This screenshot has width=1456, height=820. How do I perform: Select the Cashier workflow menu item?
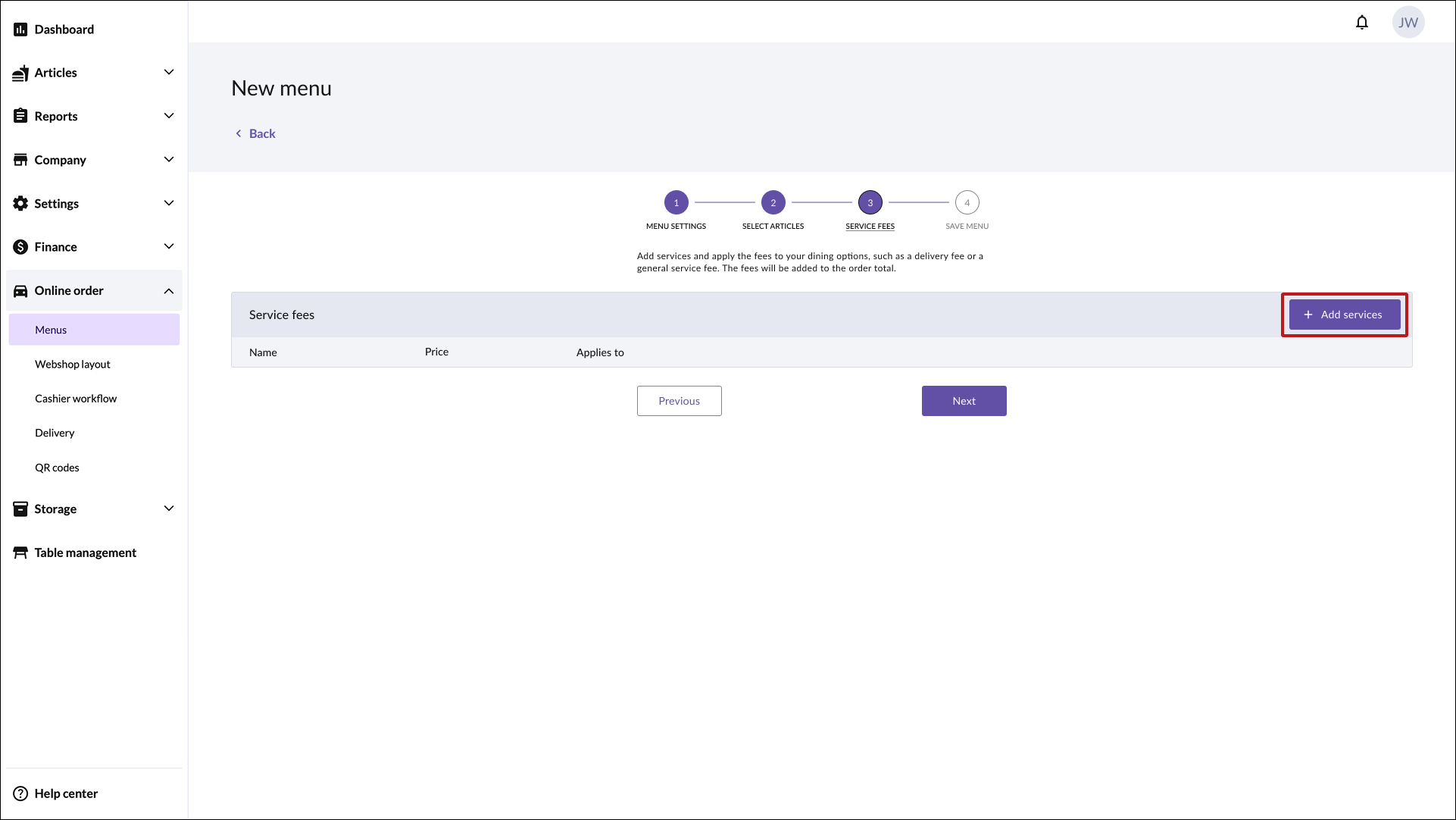coord(76,399)
